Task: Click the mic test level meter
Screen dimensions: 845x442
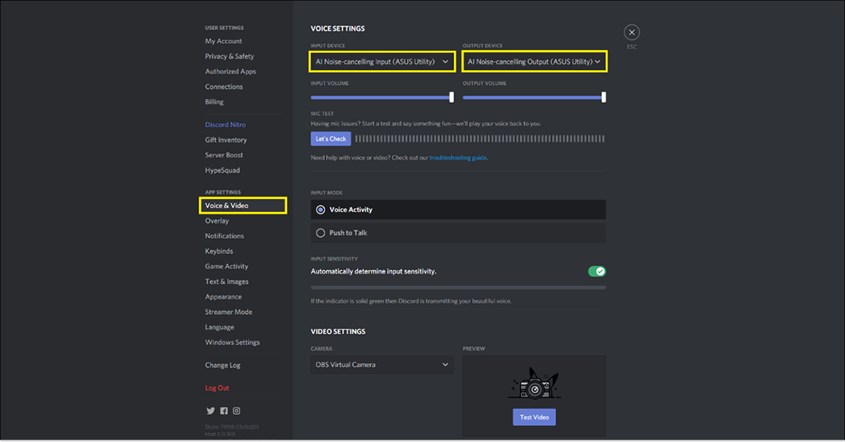Action: 480,139
